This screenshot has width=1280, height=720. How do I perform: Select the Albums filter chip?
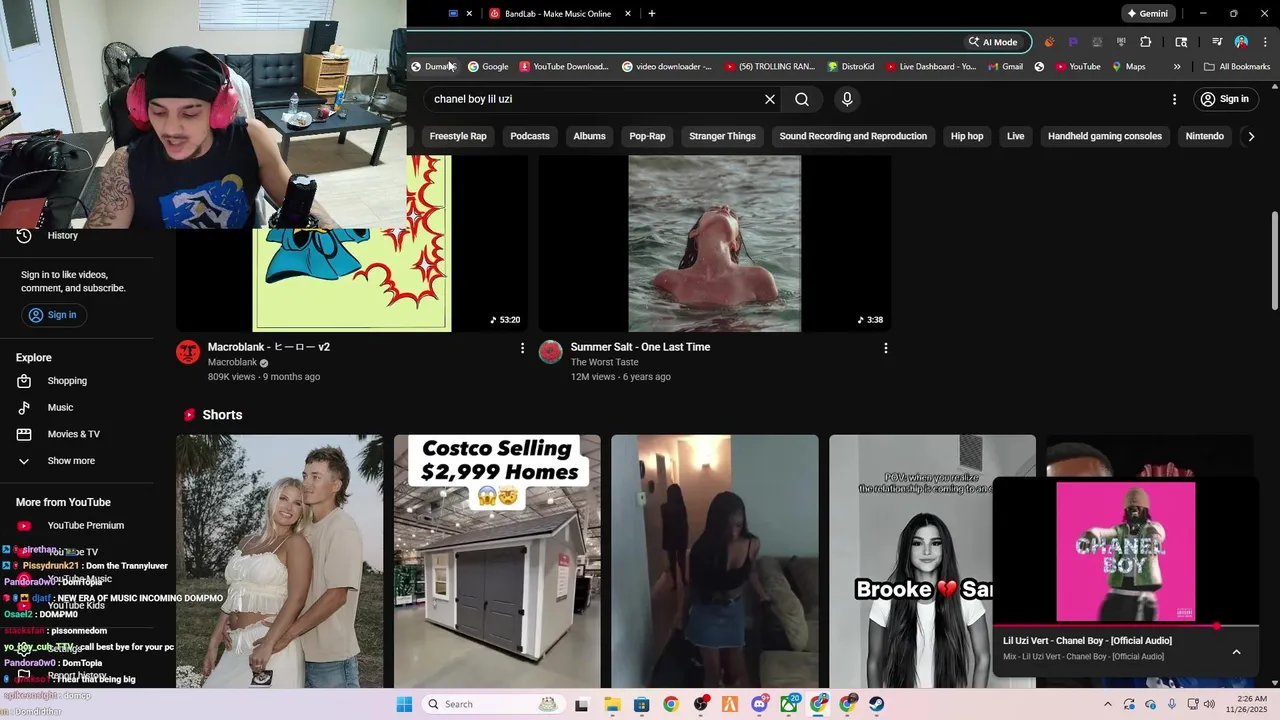coord(589,136)
